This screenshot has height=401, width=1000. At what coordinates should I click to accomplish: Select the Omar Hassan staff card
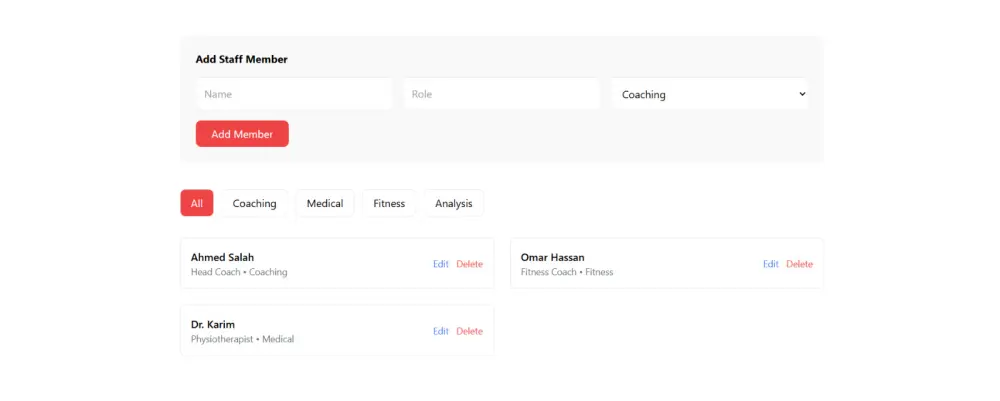(667, 263)
